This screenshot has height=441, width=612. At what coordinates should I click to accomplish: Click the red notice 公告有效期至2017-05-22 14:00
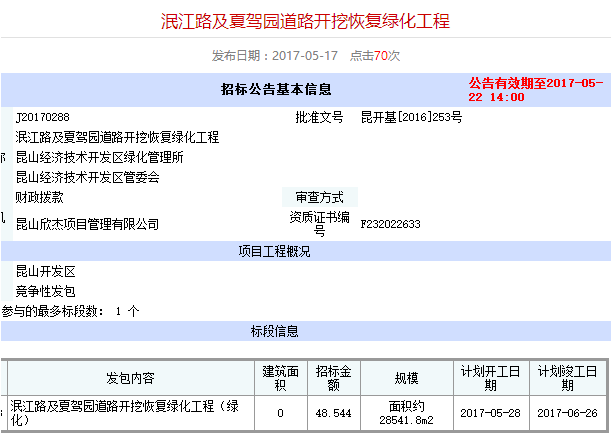pos(536,90)
